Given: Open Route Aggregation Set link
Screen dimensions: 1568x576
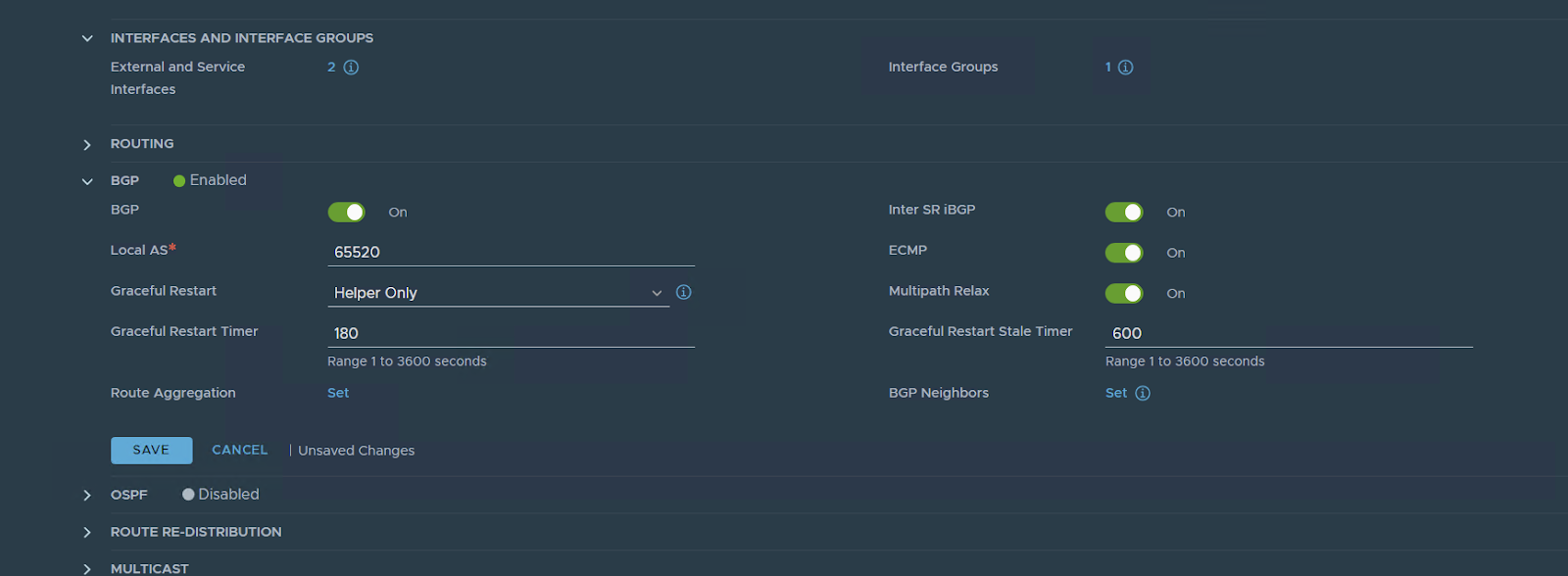Looking at the screenshot, I should coord(338,393).
